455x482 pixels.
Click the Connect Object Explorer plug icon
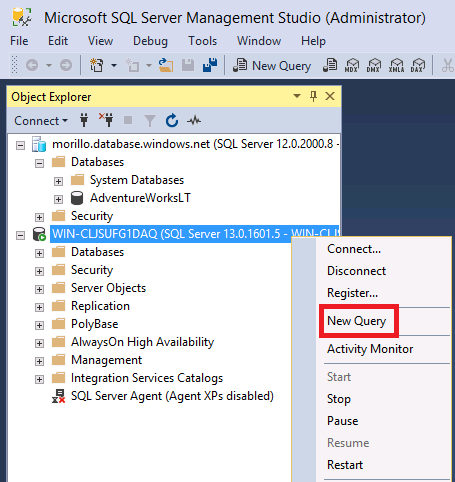(84, 120)
